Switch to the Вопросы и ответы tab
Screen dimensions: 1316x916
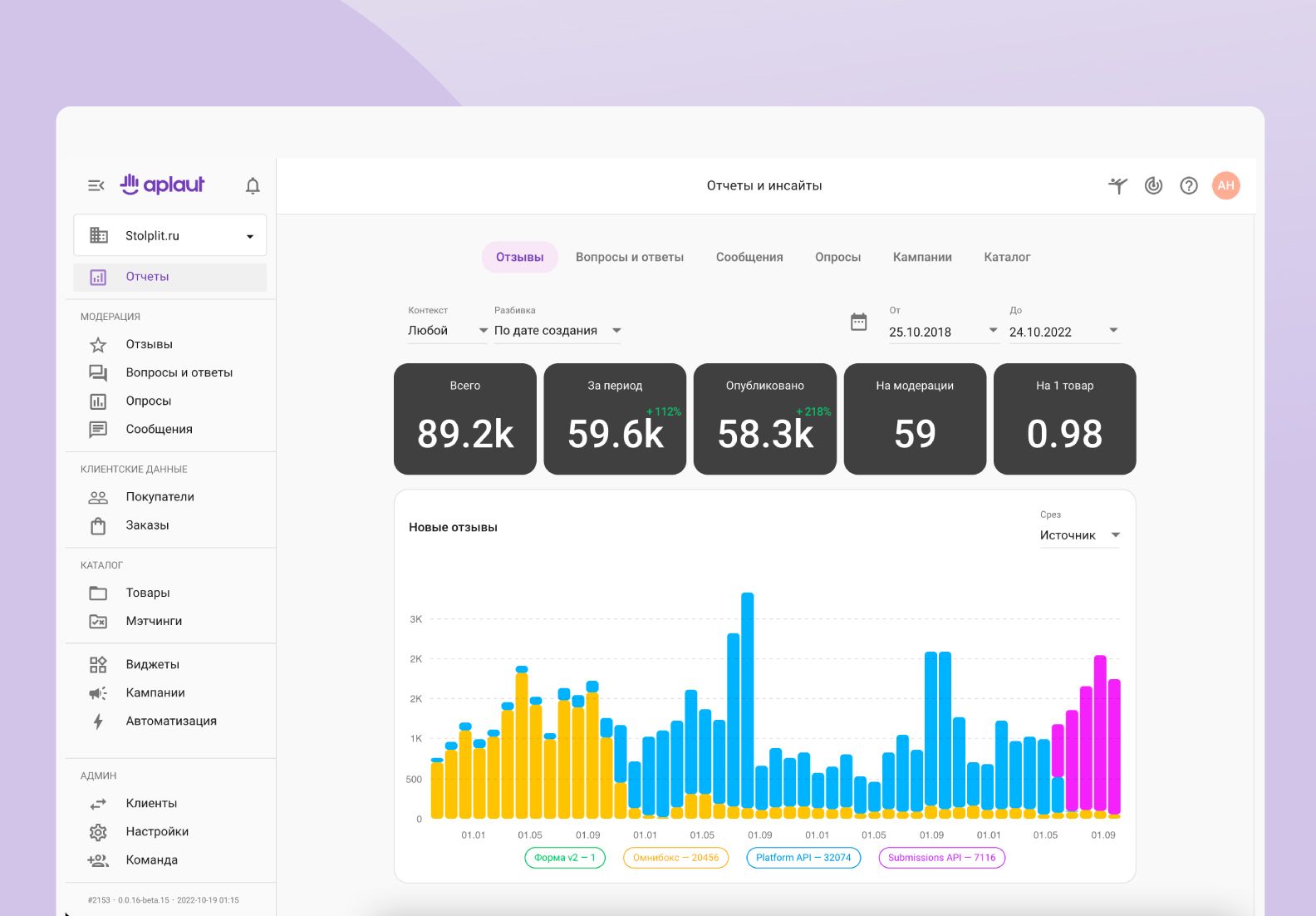pyautogui.click(x=630, y=258)
